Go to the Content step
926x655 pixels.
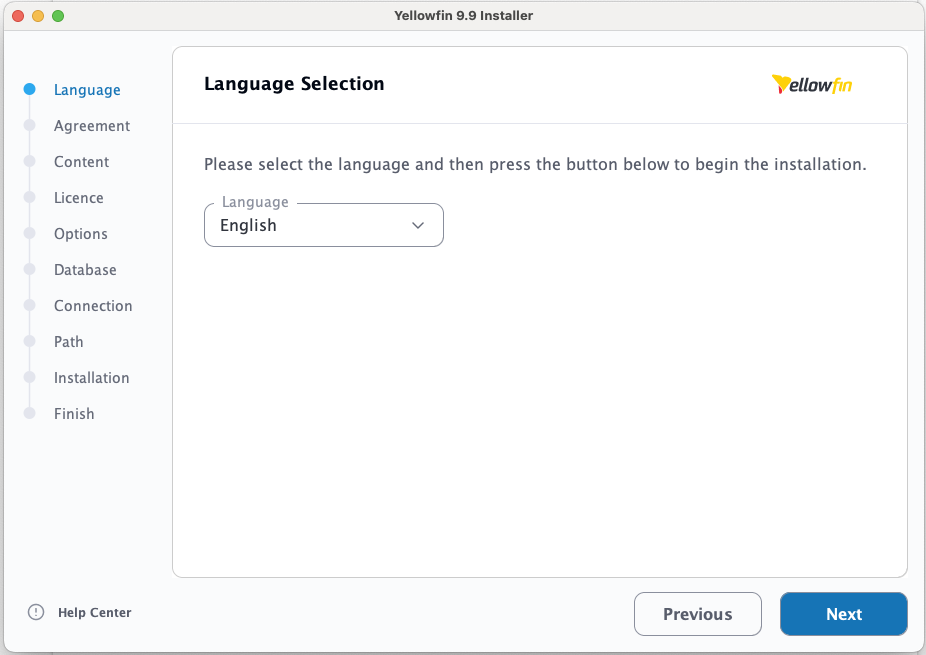point(81,162)
